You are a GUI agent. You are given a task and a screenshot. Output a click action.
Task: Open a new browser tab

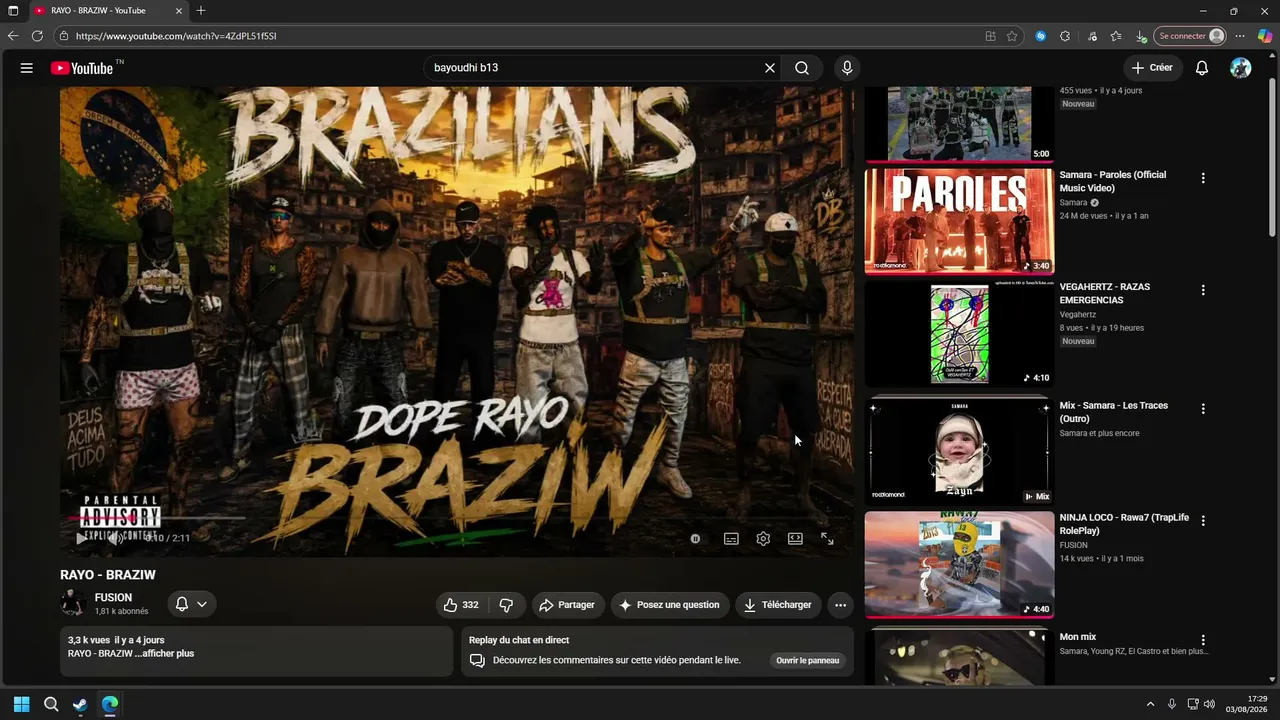coord(201,11)
